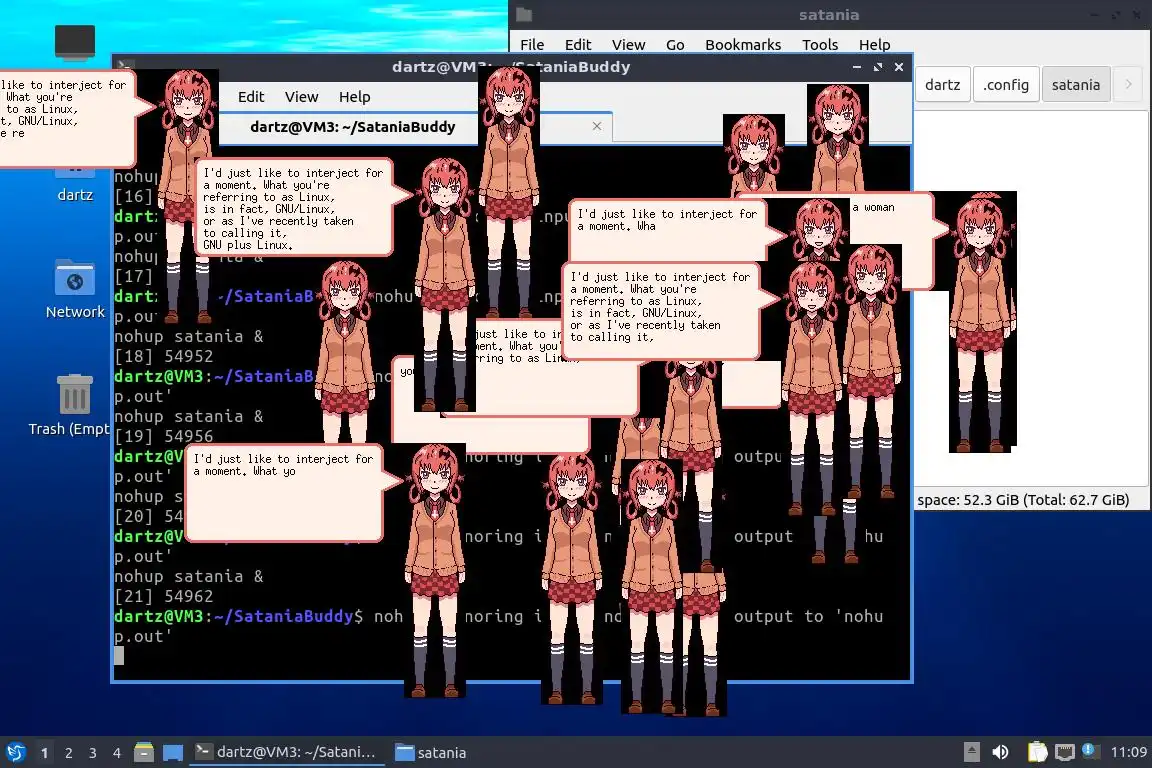Viewport: 1152px width, 768px height.
Task: Click the speech bubble ending 'GNU plus Linux.'
Action: [x=294, y=208]
